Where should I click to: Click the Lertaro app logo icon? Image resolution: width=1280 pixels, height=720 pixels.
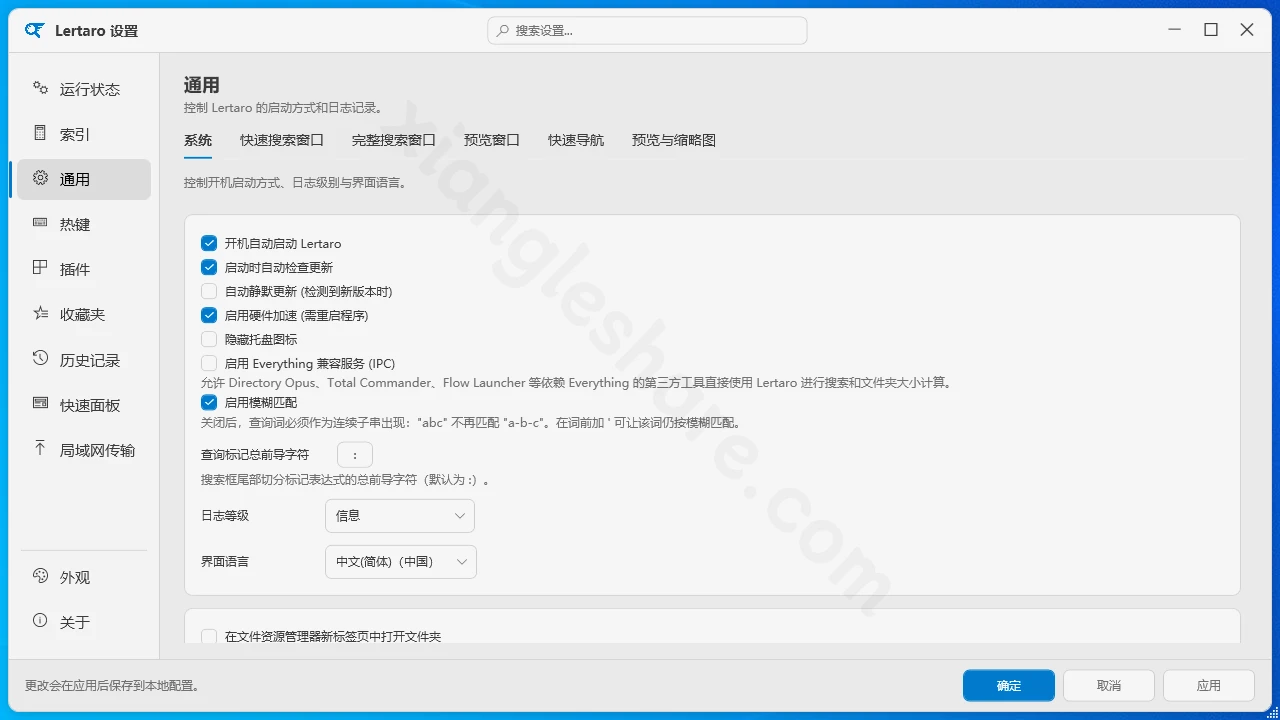pyautogui.click(x=35, y=30)
